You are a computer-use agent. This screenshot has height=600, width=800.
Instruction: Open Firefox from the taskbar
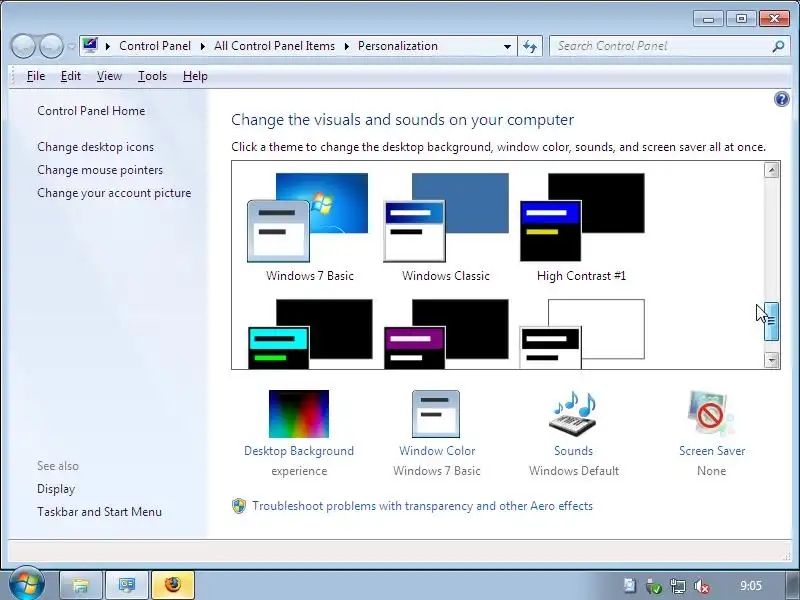173,585
